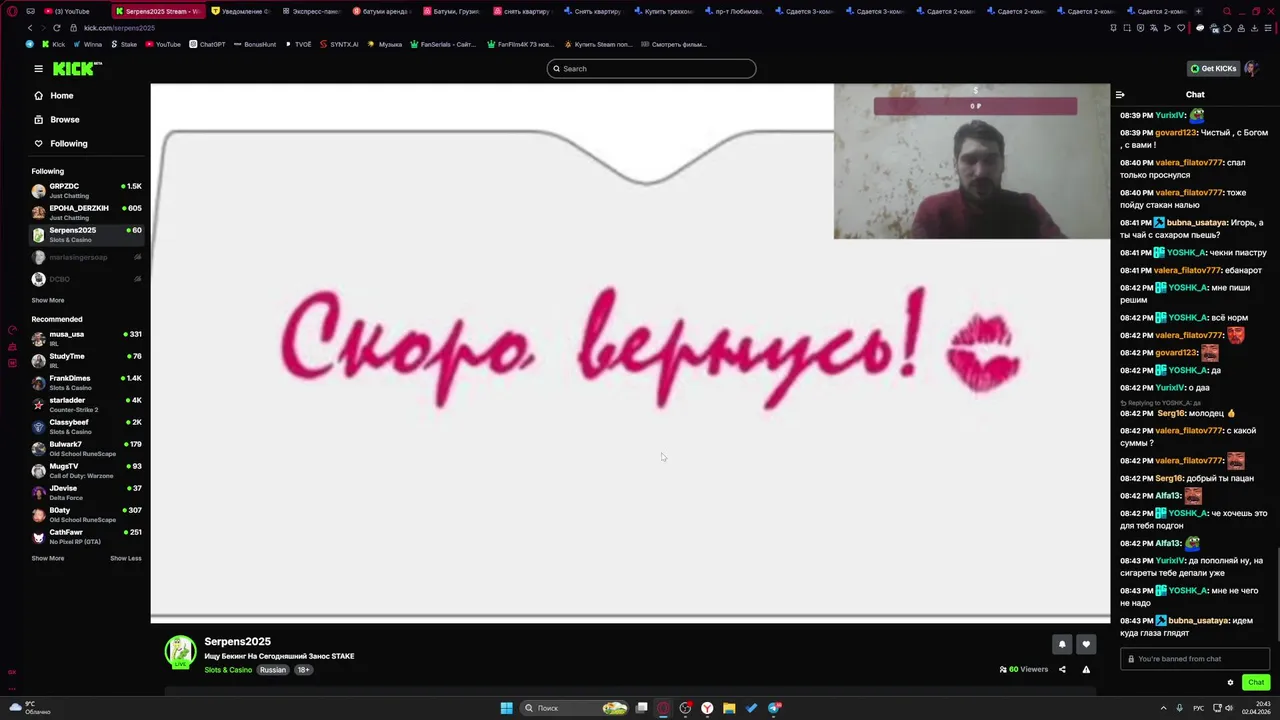The height and width of the screenshot is (720, 1280).
Task: Switch to Экспресс-панель tab
Action: [x=311, y=11]
